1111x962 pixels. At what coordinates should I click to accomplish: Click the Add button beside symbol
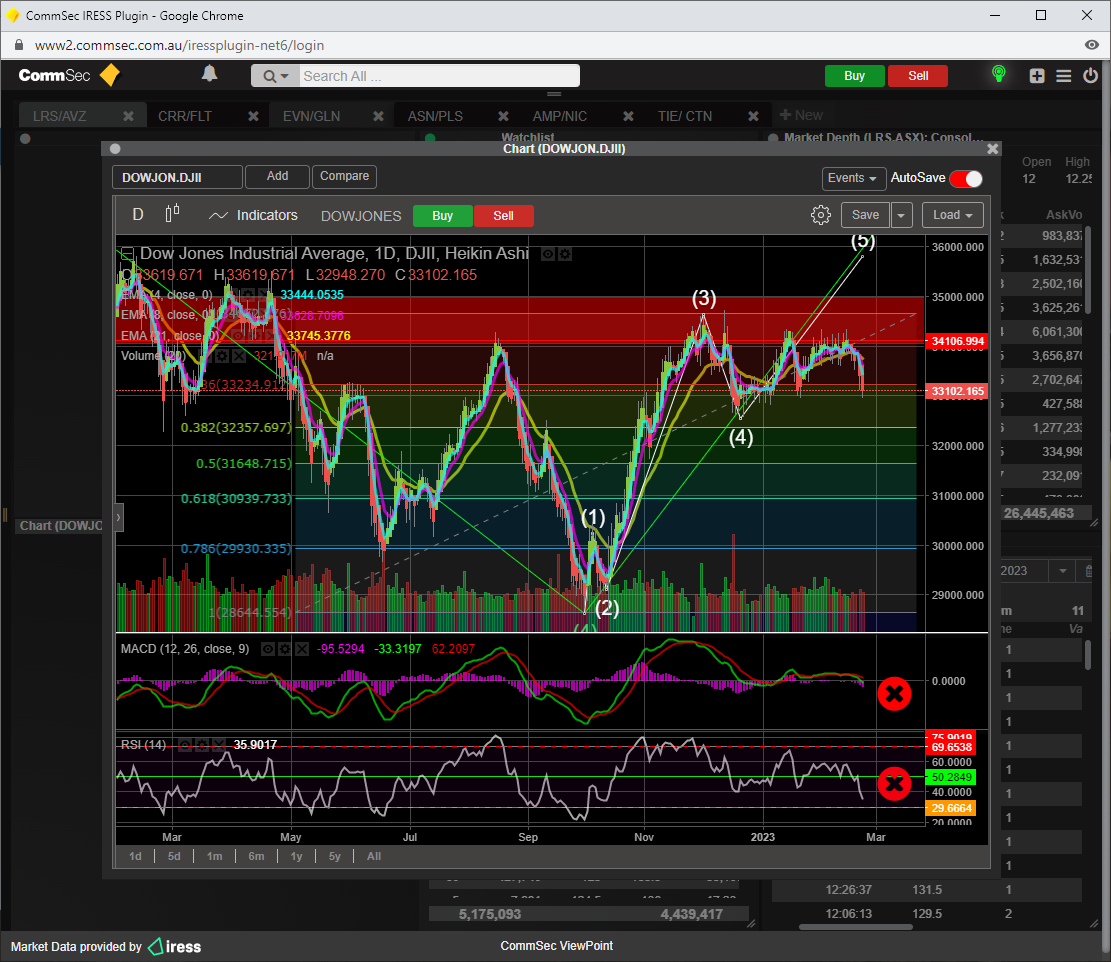coord(278,176)
